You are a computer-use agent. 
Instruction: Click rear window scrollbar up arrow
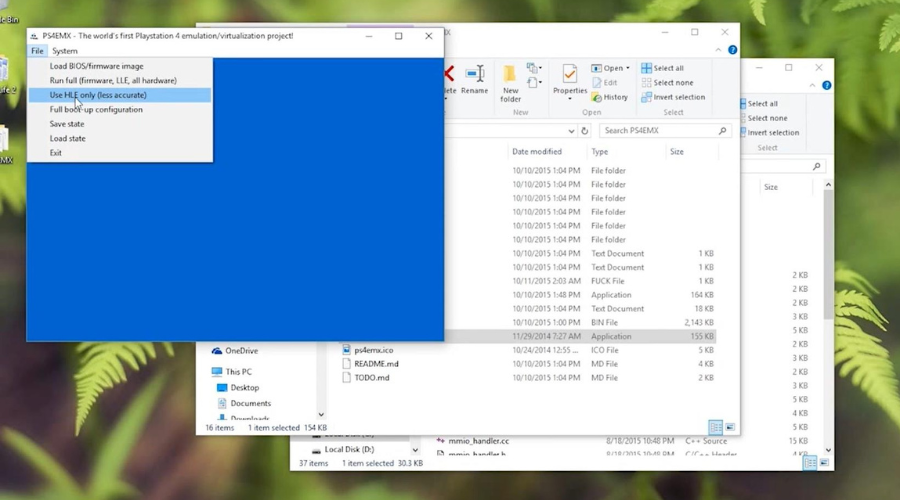tap(828, 185)
